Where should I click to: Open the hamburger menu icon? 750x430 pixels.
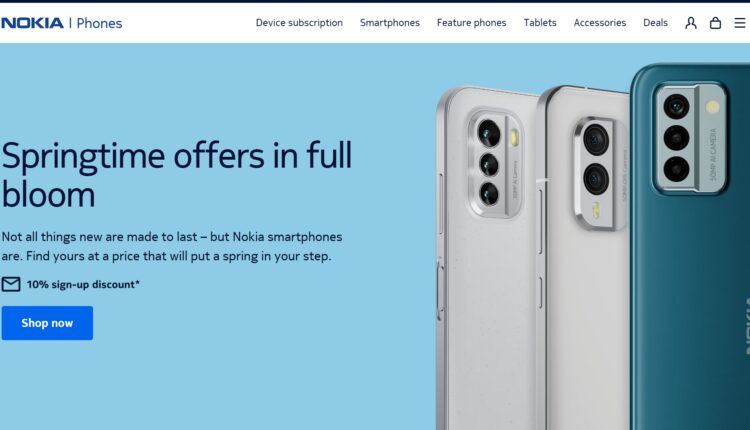pyautogui.click(x=739, y=23)
